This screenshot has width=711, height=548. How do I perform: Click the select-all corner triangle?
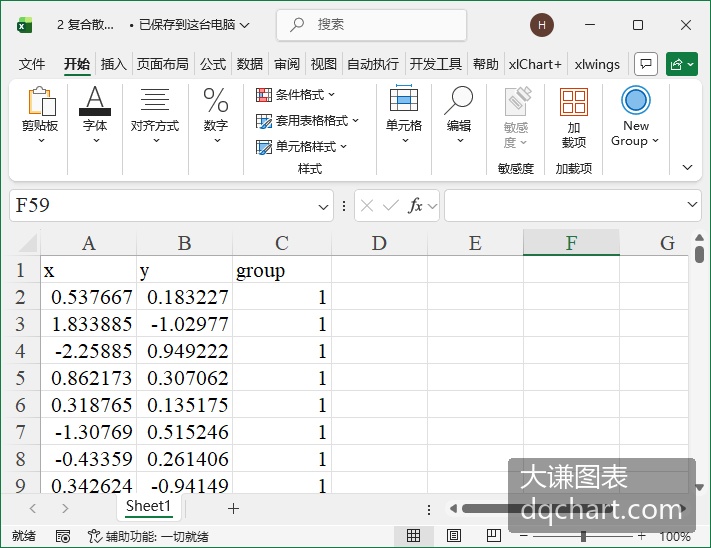click(28, 243)
